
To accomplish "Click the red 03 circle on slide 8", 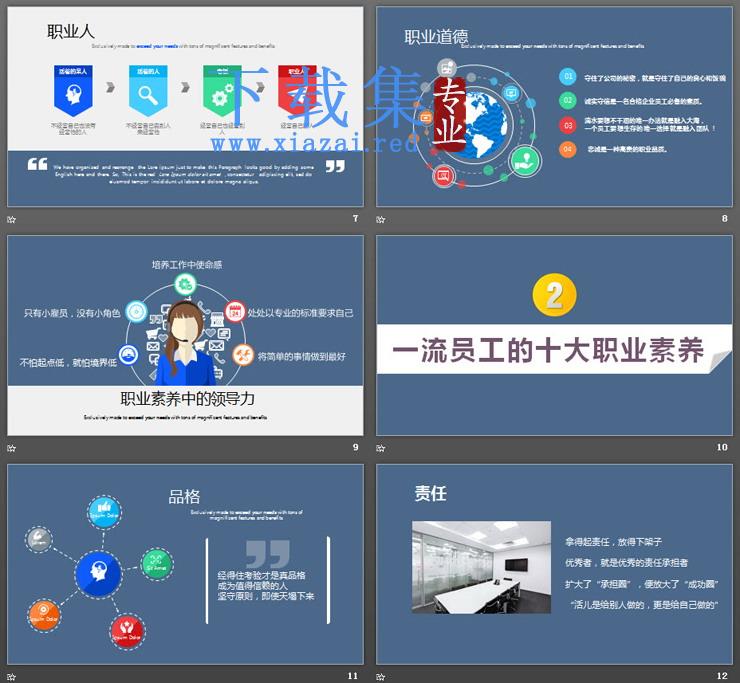I will 568,125.
